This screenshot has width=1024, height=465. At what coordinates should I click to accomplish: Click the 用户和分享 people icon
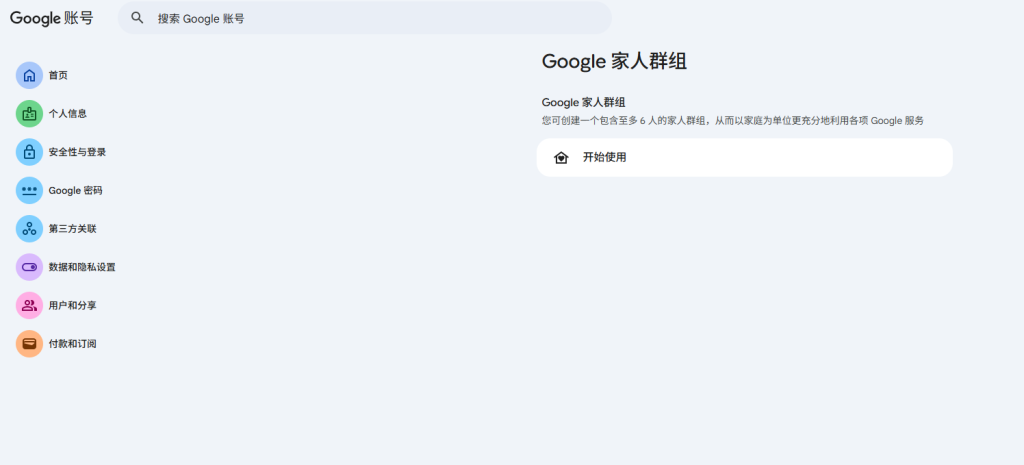tap(29, 305)
